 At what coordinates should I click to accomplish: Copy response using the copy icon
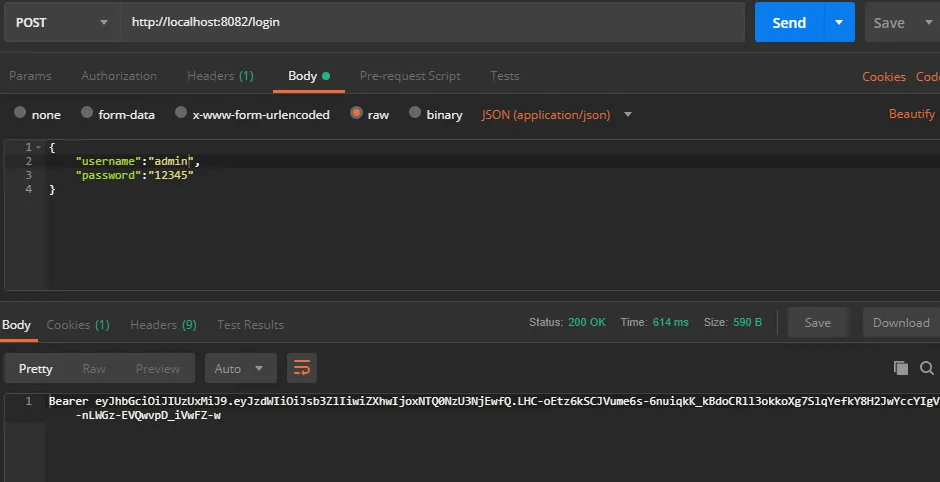coord(900,368)
